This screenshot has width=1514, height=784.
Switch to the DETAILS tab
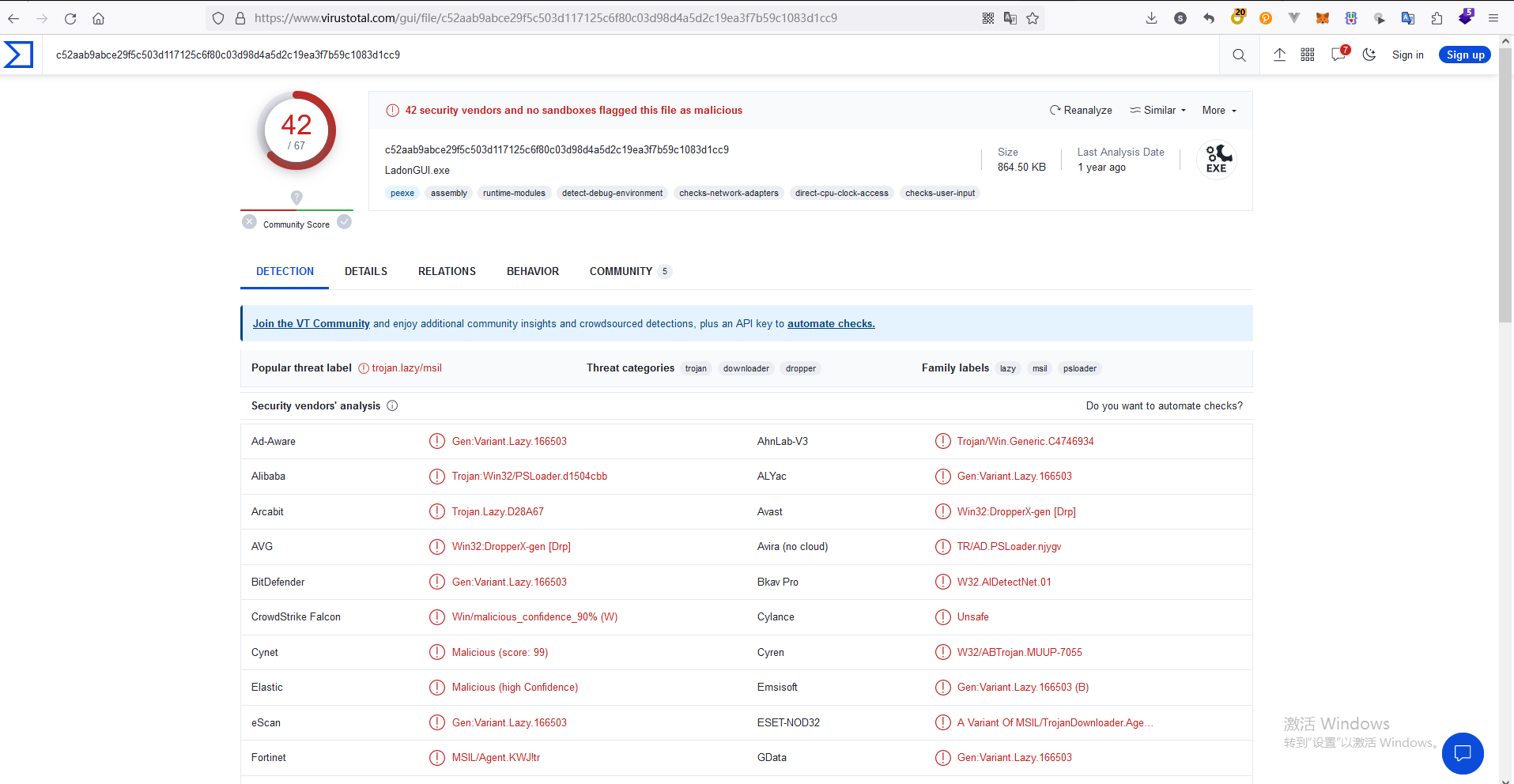365,272
